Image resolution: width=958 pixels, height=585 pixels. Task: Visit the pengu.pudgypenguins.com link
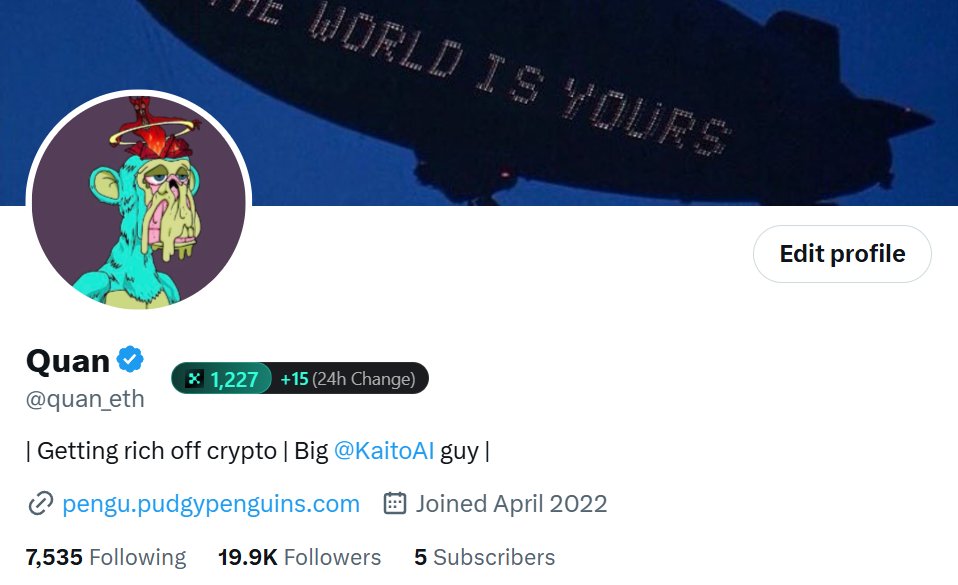(211, 504)
